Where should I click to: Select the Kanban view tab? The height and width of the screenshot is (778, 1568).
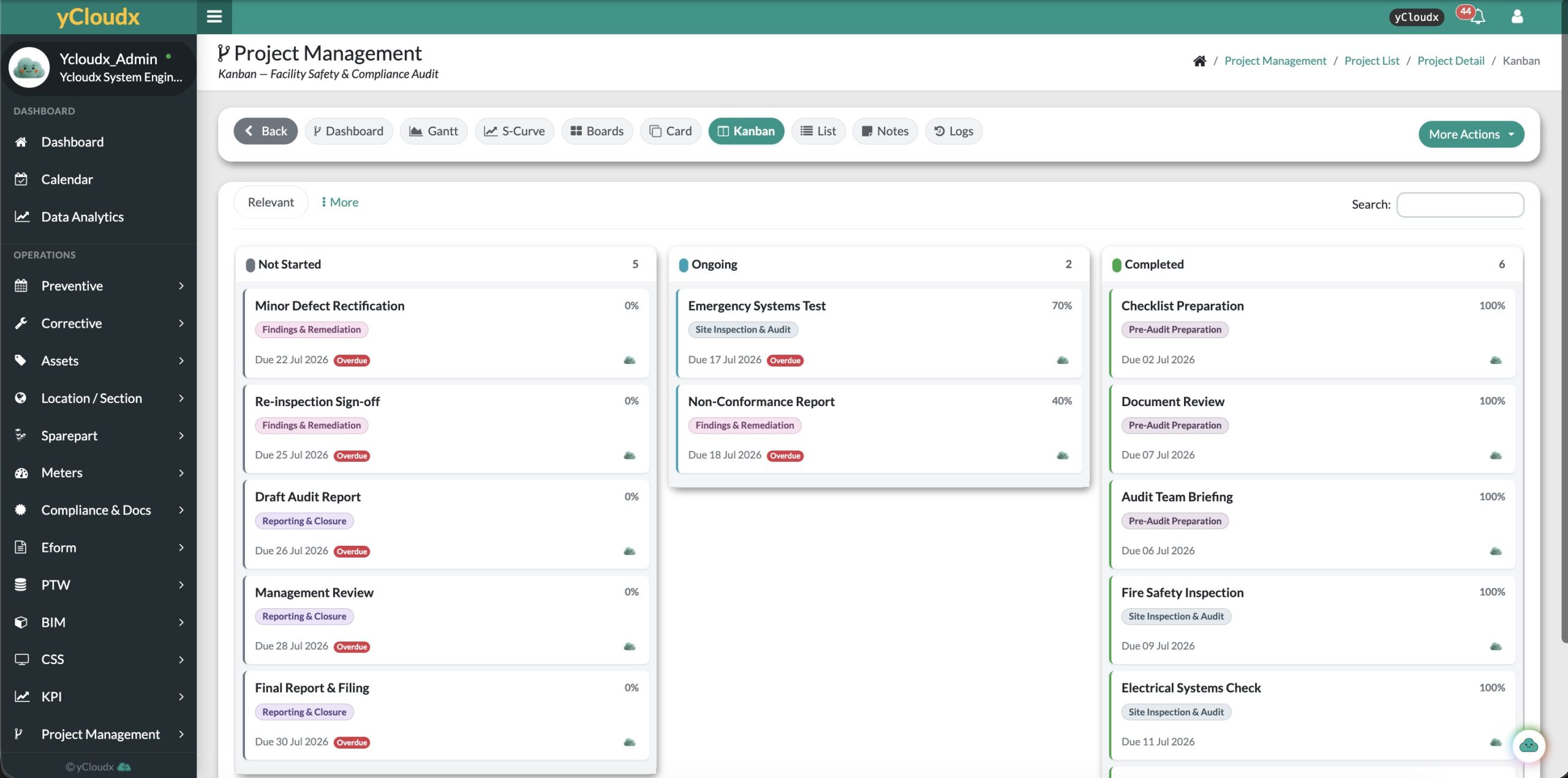[746, 131]
